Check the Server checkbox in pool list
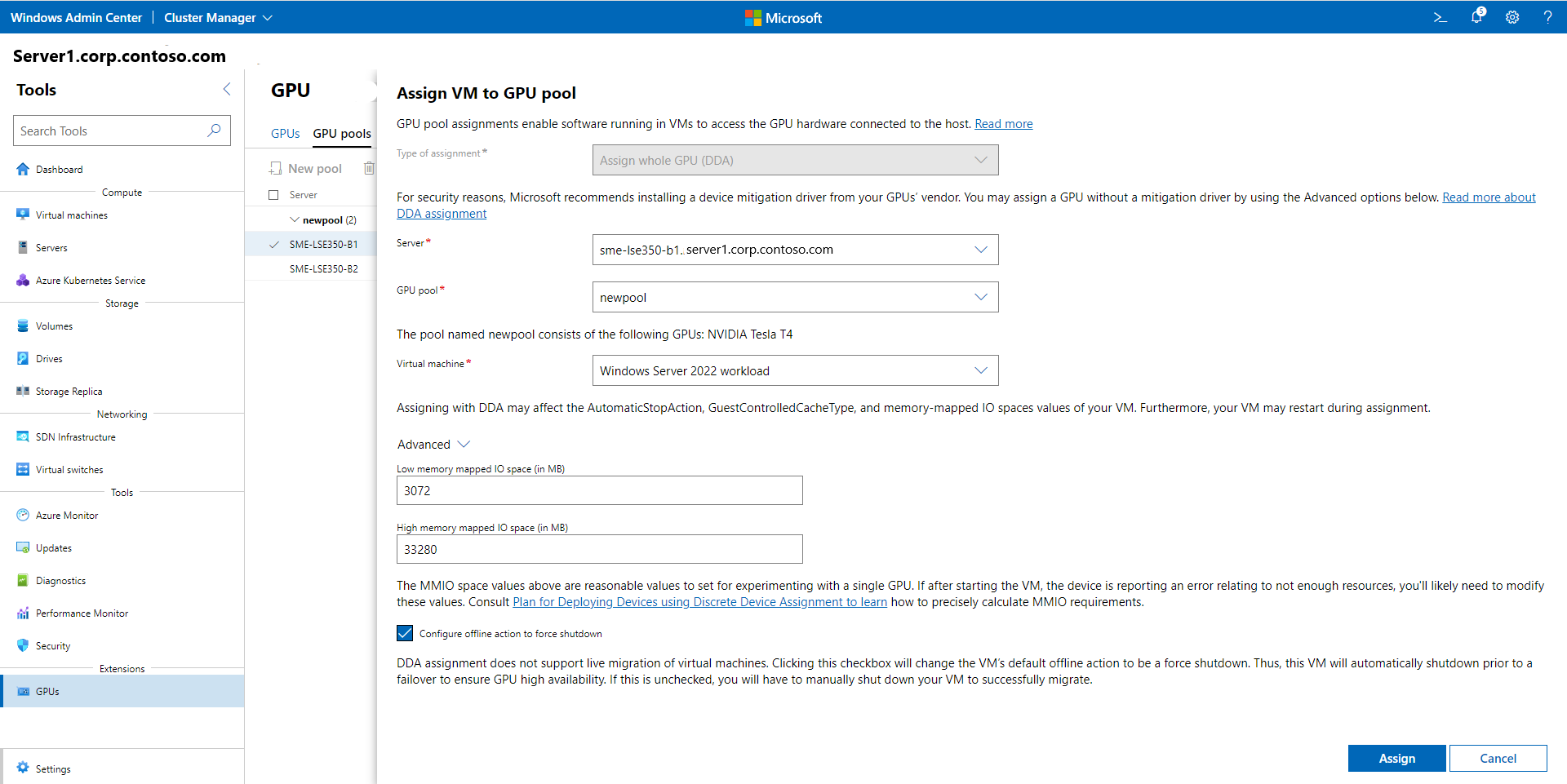 pyautogui.click(x=273, y=194)
